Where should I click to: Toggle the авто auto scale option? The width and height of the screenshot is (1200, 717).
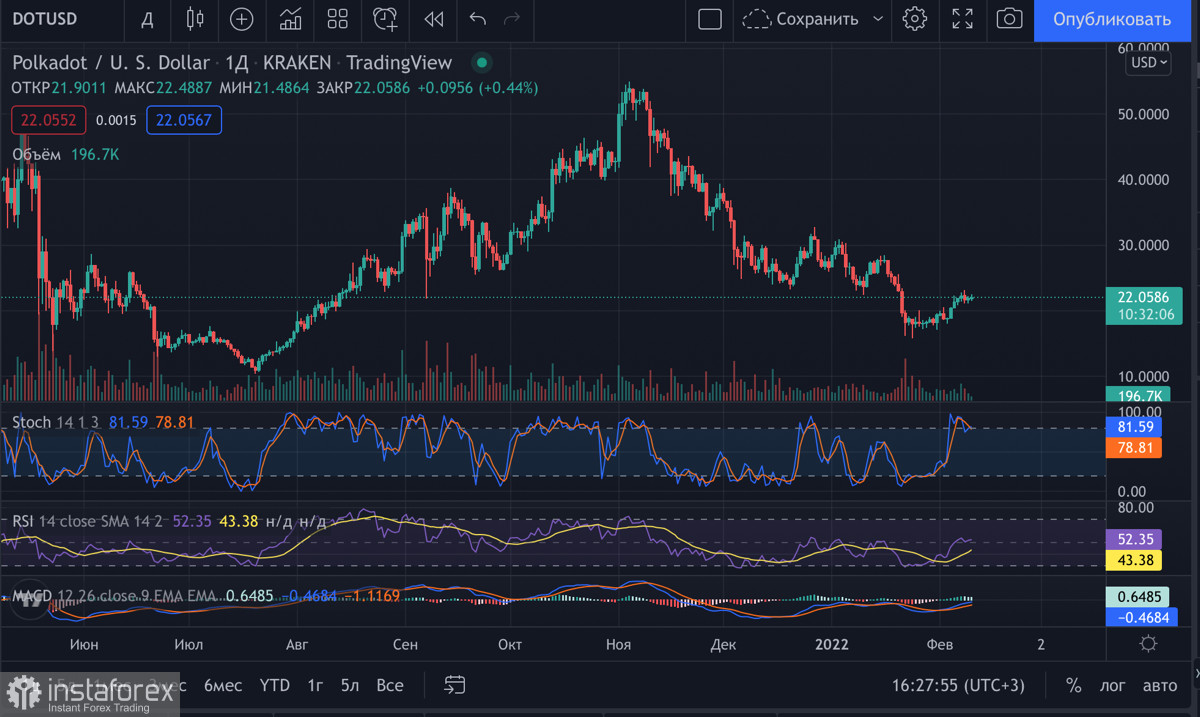1159,686
